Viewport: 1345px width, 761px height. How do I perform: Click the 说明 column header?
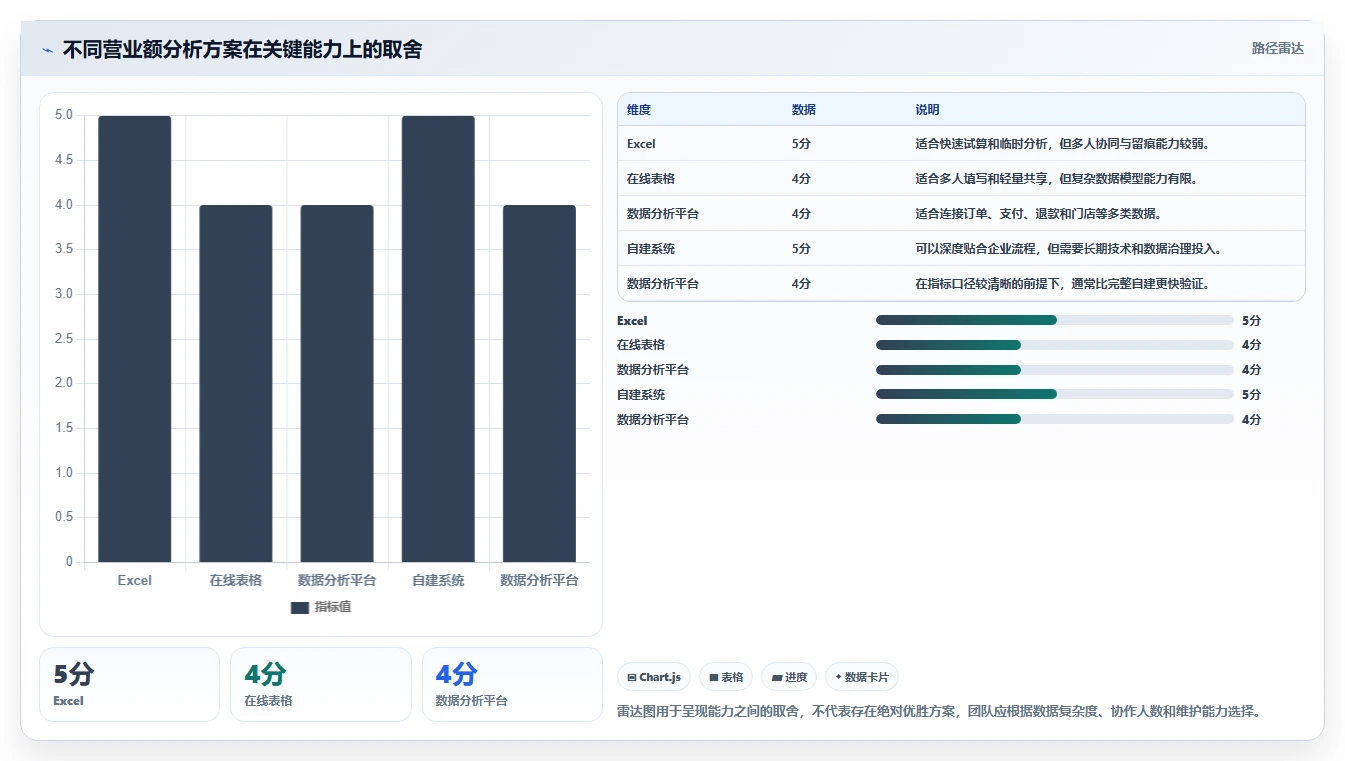[x=927, y=110]
